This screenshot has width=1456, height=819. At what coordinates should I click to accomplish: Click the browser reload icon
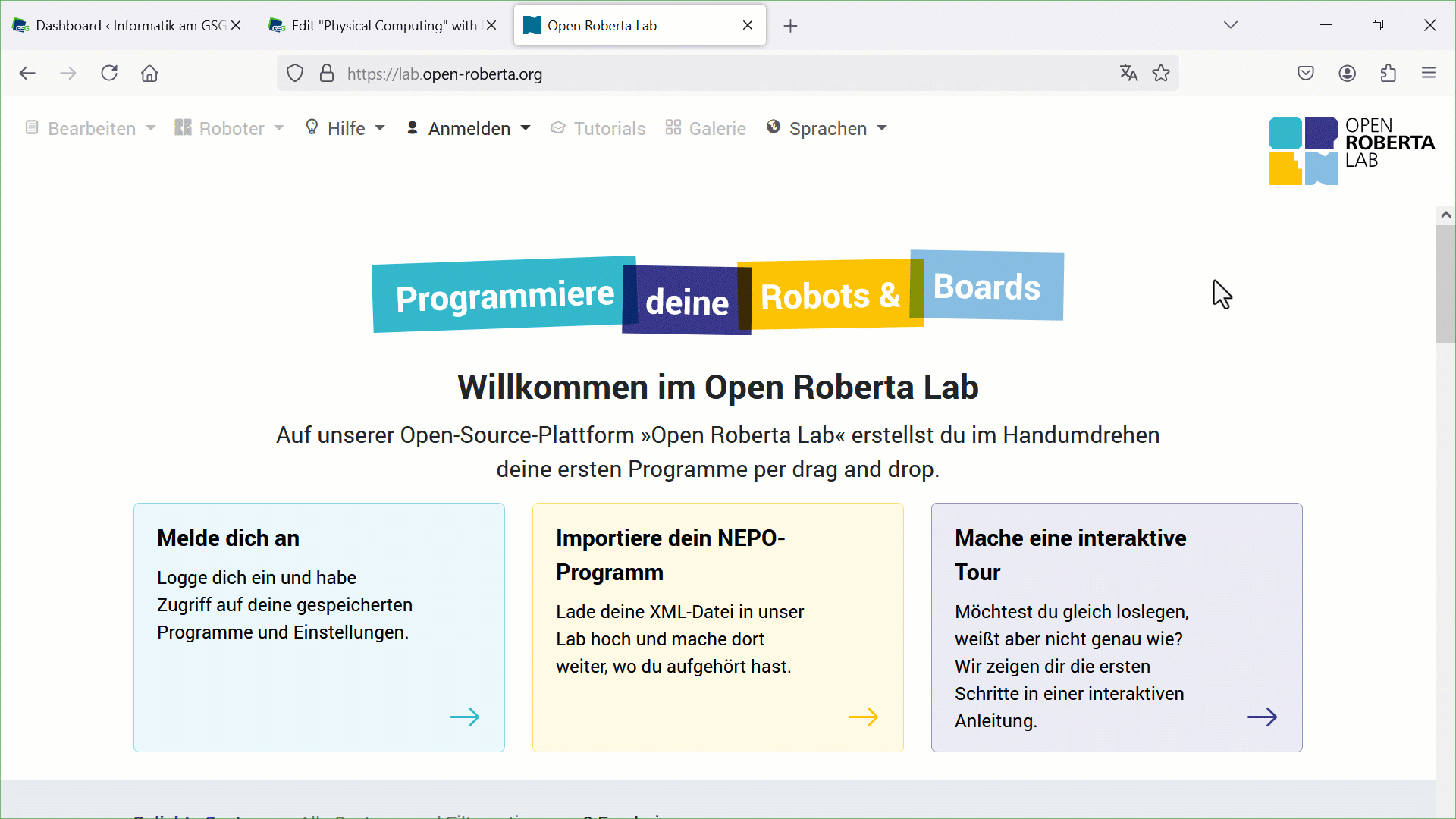(x=109, y=74)
